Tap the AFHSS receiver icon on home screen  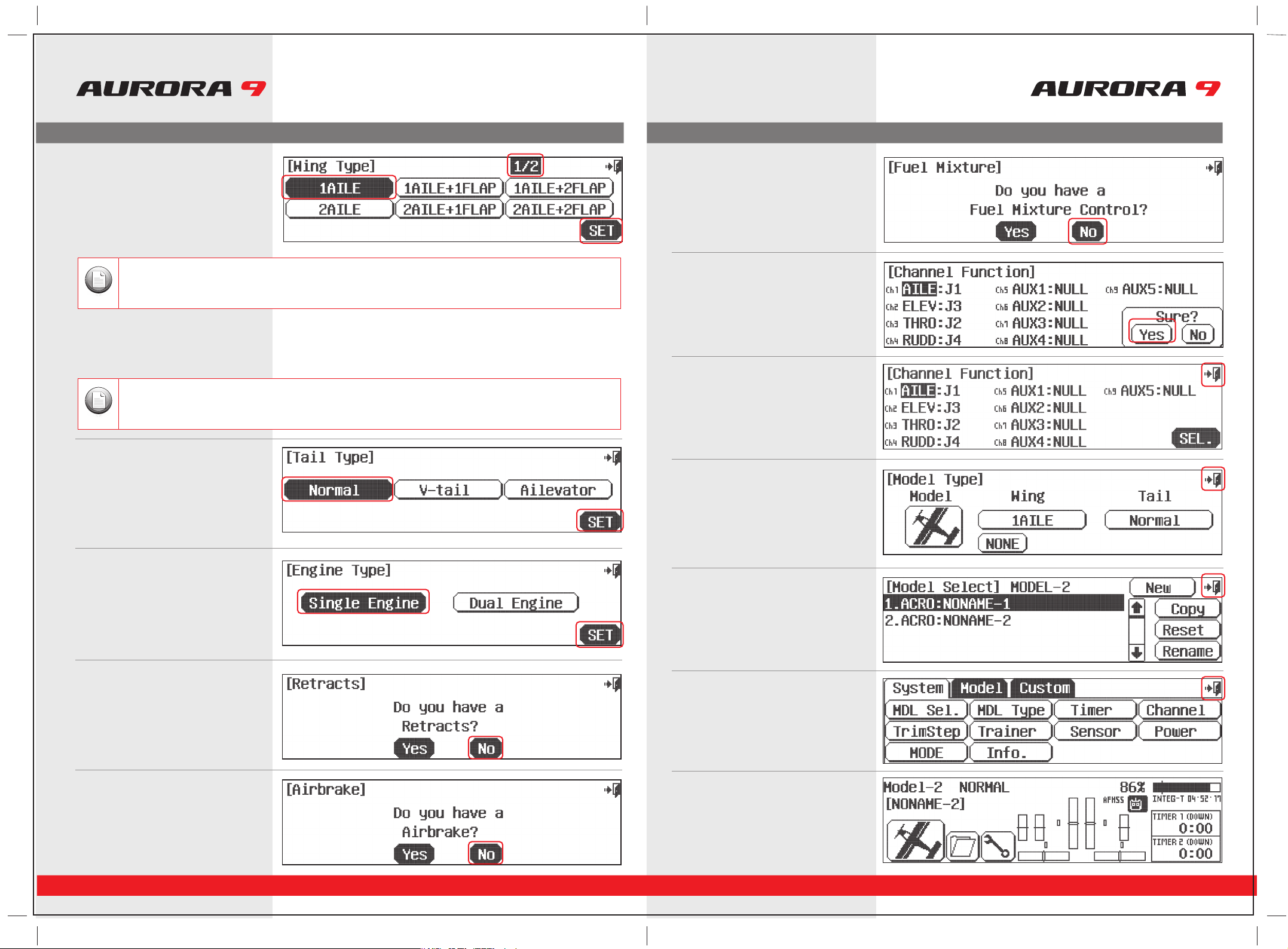(1136, 804)
